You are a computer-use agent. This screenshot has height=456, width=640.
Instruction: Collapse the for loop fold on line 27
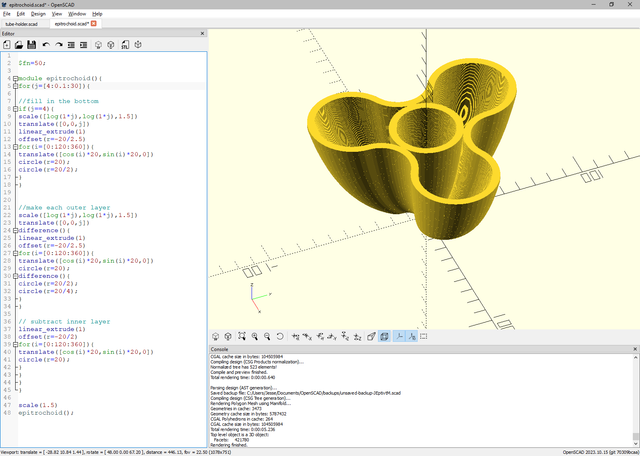pos(16,254)
